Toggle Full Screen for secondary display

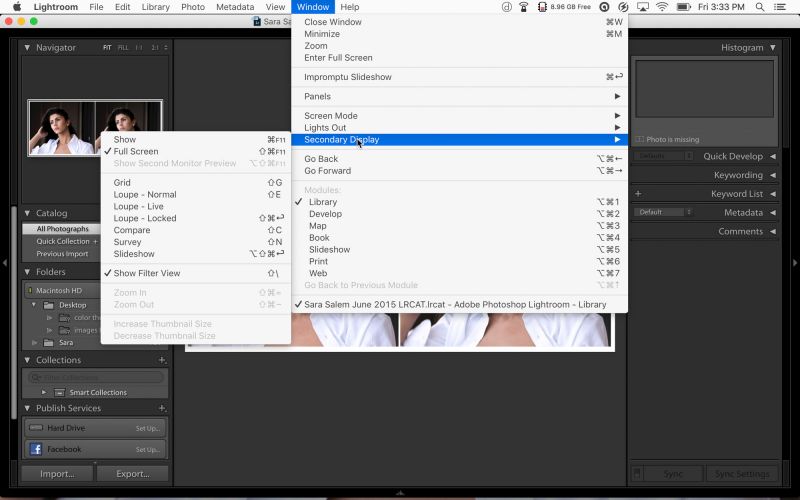(x=196, y=151)
